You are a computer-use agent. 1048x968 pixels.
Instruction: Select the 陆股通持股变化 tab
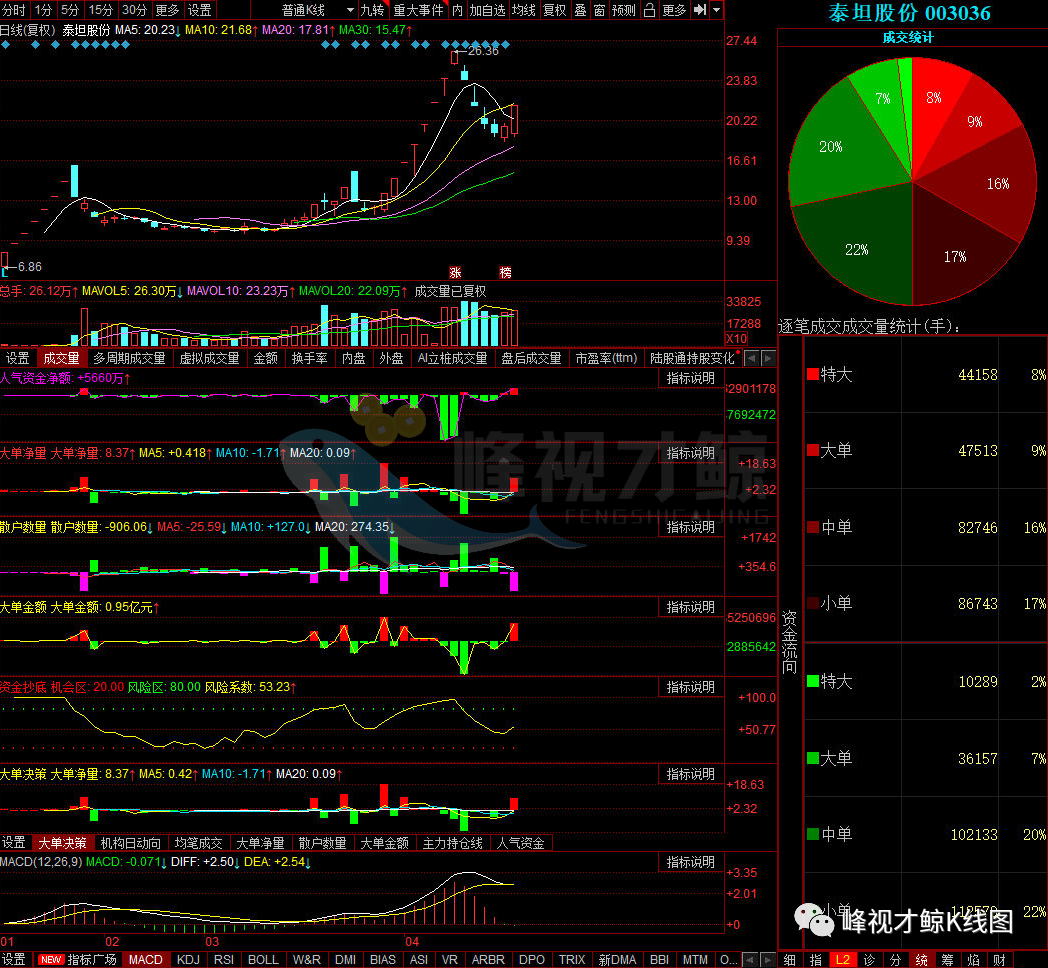(692, 358)
